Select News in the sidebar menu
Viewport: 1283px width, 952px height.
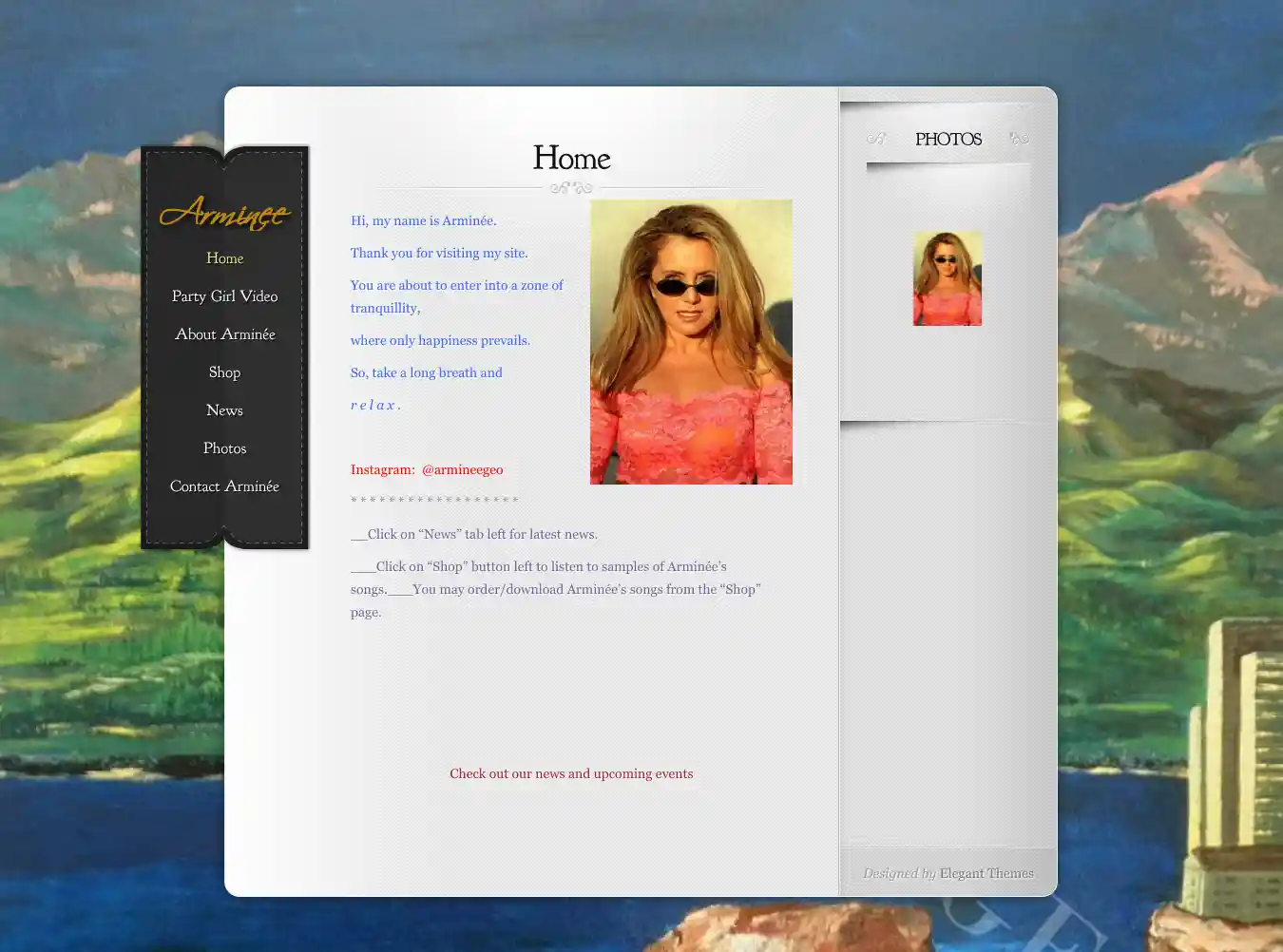224,410
